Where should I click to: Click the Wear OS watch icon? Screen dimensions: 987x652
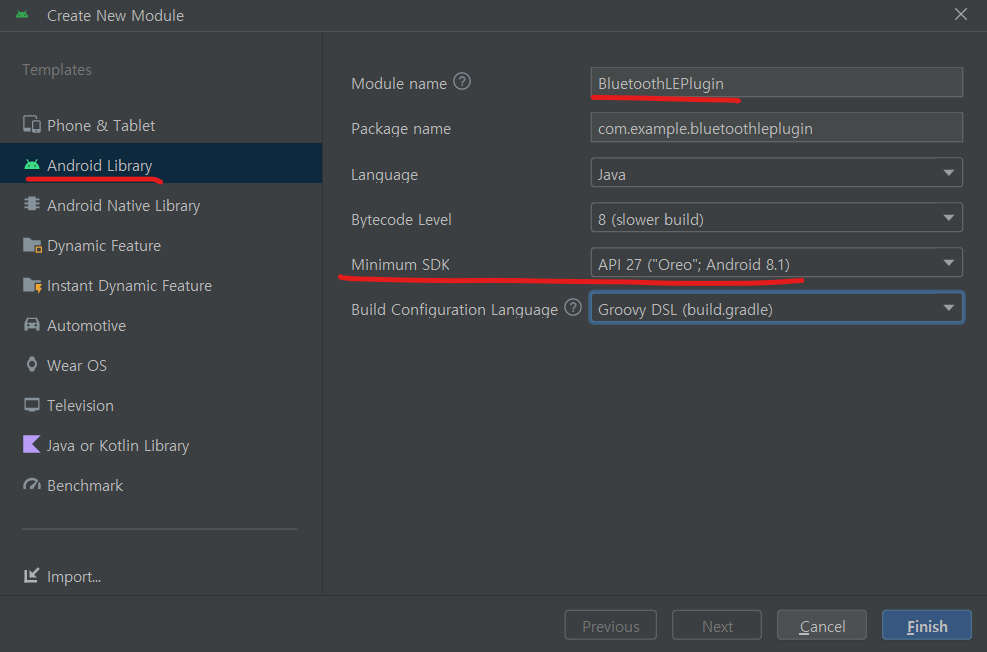pos(31,364)
